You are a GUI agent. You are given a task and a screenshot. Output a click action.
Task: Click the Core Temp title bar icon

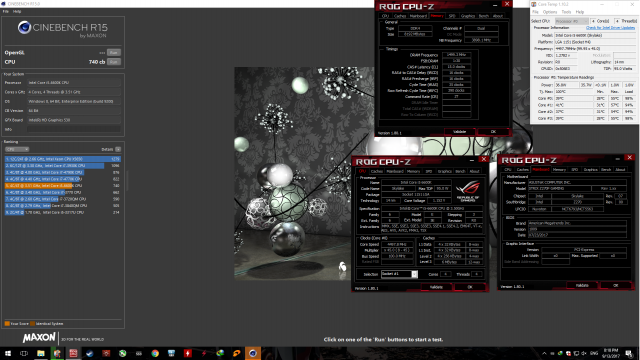[x=534, y=4]
